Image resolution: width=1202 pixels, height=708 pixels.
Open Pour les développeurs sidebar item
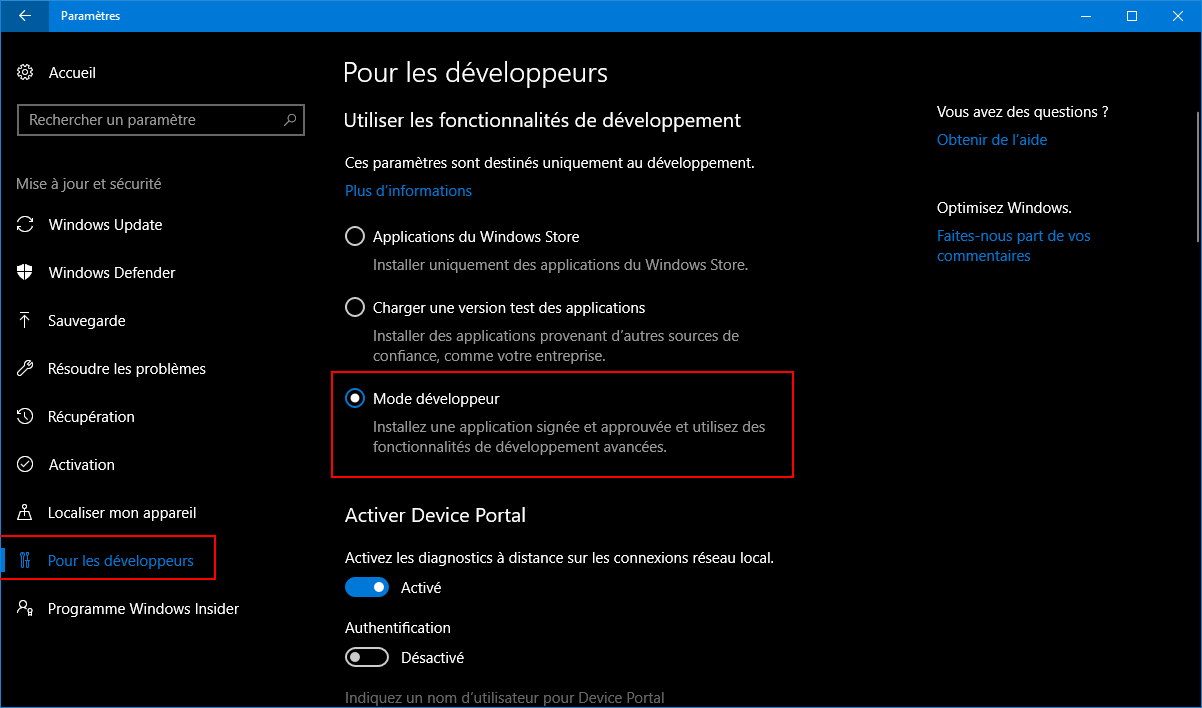pos(120,561)
